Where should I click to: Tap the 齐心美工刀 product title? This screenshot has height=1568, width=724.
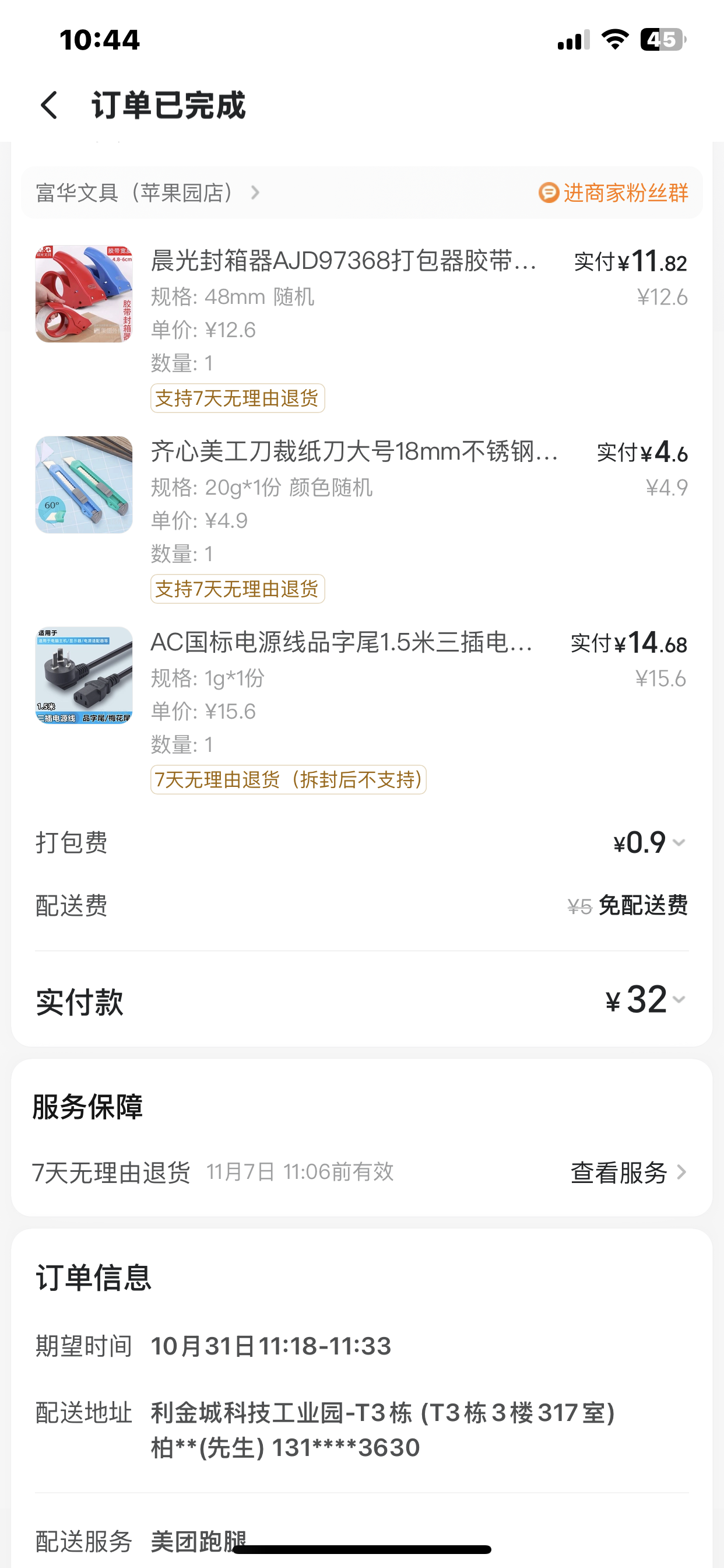click(354, 452)
